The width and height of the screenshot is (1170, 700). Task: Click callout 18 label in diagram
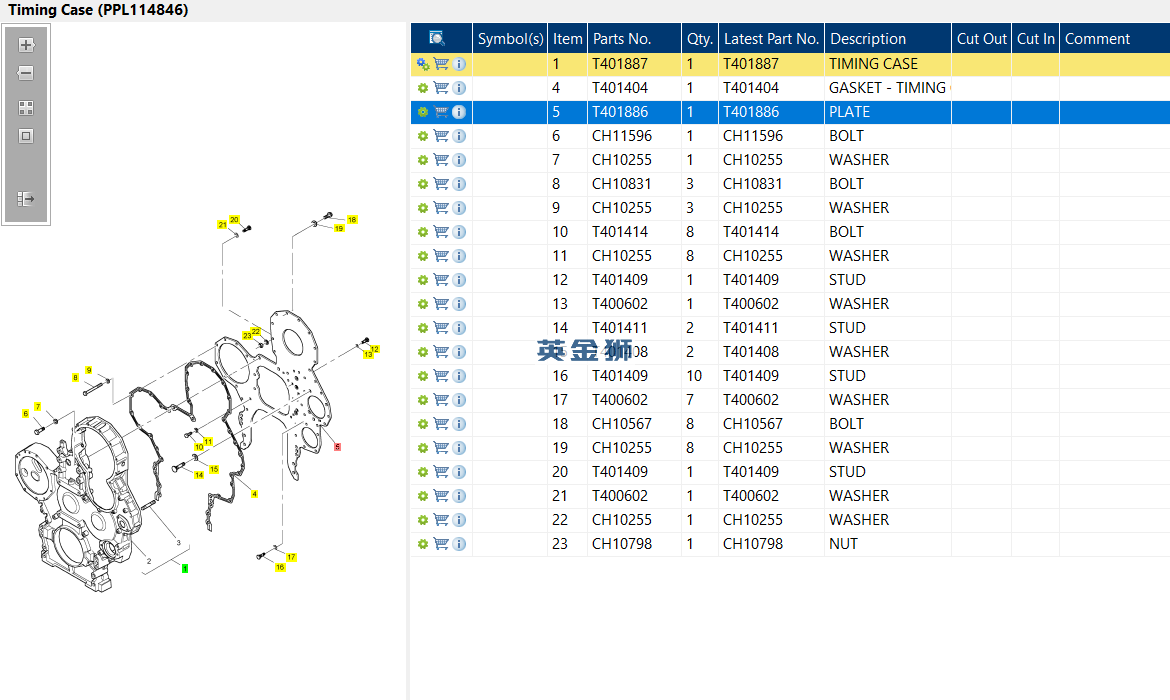(352, 219)
